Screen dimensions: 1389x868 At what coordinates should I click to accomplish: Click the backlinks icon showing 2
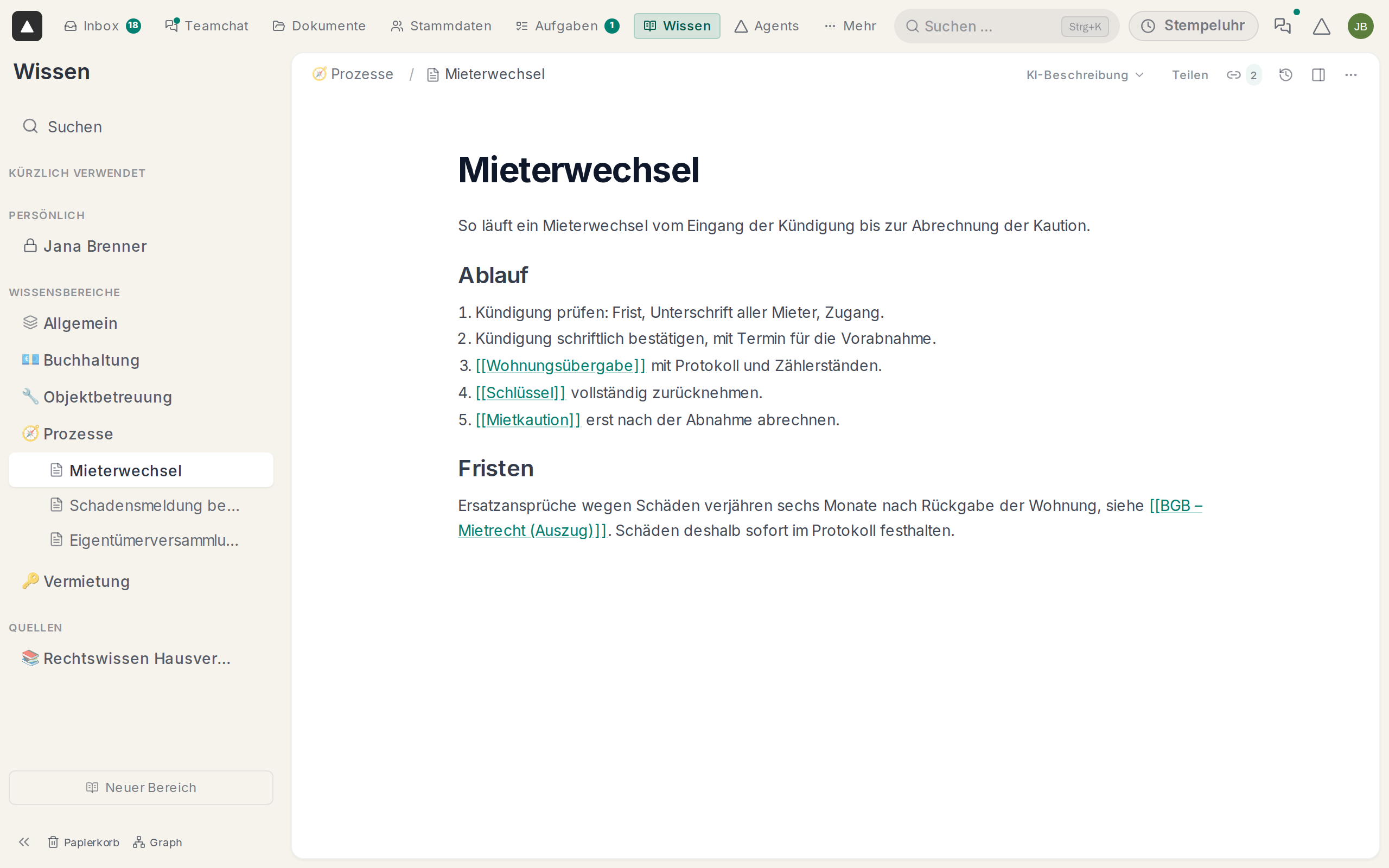point(1244,75)
